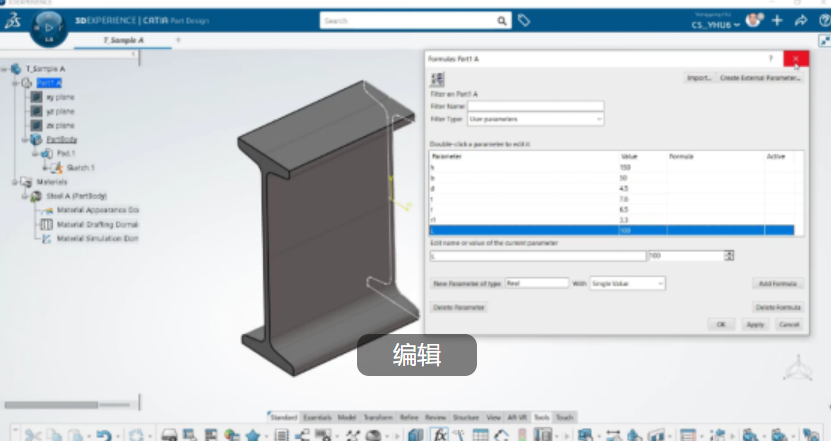Click the plus add icon in top bar
Viewport: 831px width, 441px height.
[777, 21]
